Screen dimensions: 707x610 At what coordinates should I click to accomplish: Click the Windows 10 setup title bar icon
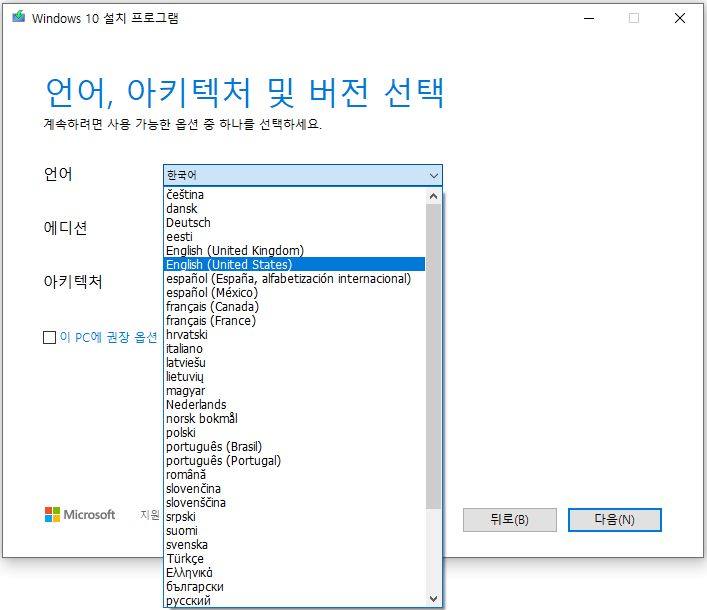[18, 17]
